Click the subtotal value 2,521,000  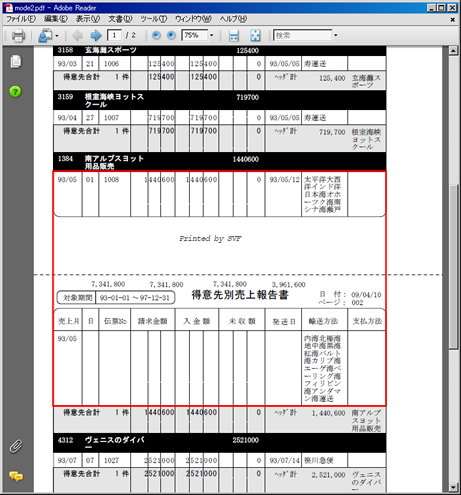[x=329, y=475]
